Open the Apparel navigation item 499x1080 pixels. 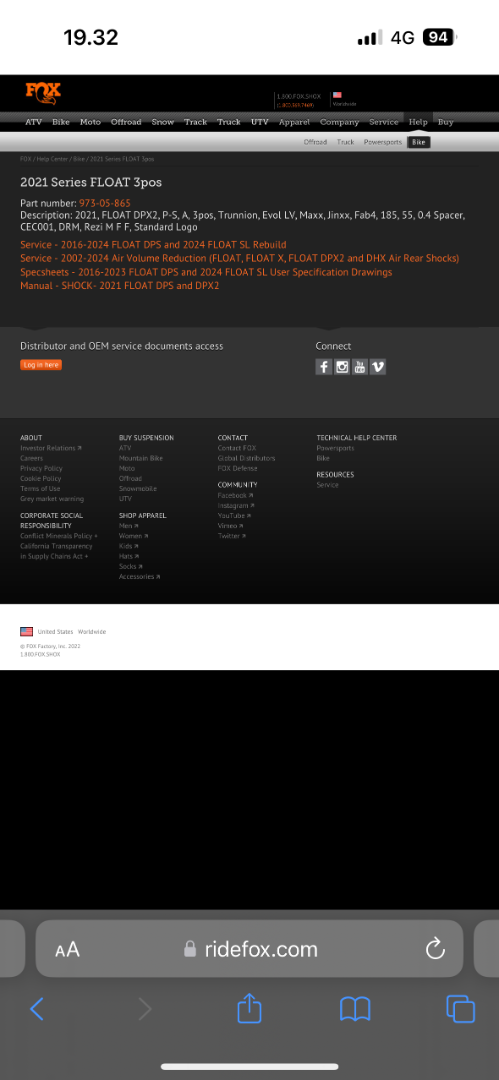tap(294, 122)
